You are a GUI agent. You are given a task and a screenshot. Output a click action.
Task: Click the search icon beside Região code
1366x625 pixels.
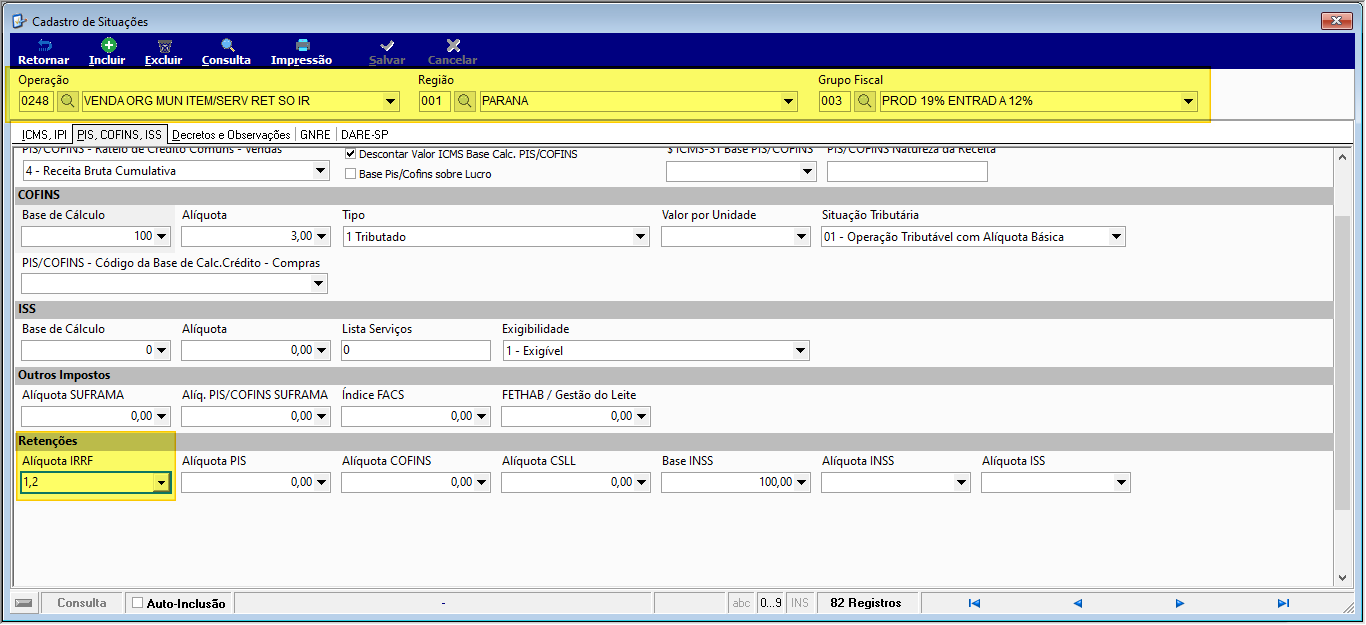pyautogui.click(x=465, y=101)
